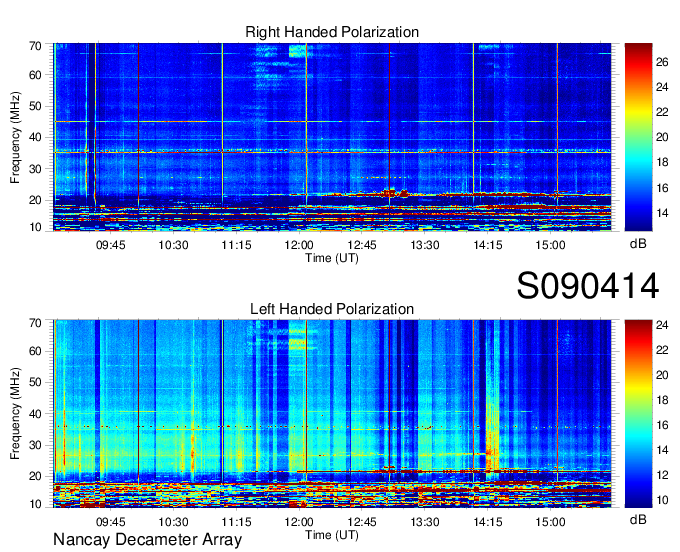The image size is (680, 552).
Task: Click the Right Handed Polarization title
Action: [x=332, y=32]
